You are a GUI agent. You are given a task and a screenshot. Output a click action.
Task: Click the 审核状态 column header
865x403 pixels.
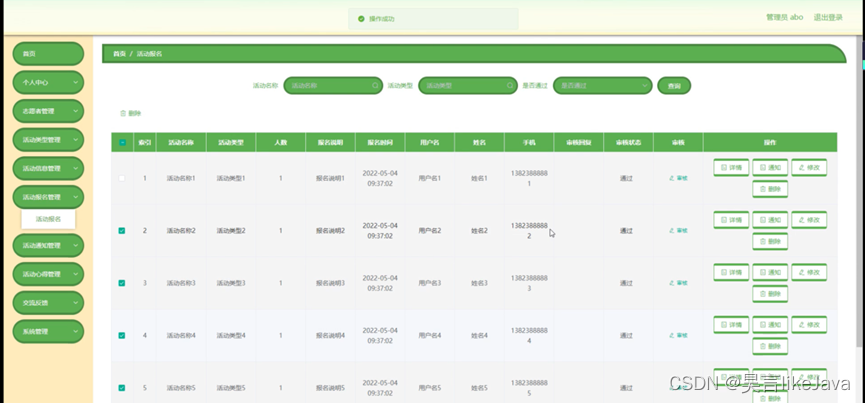(628, 142)
